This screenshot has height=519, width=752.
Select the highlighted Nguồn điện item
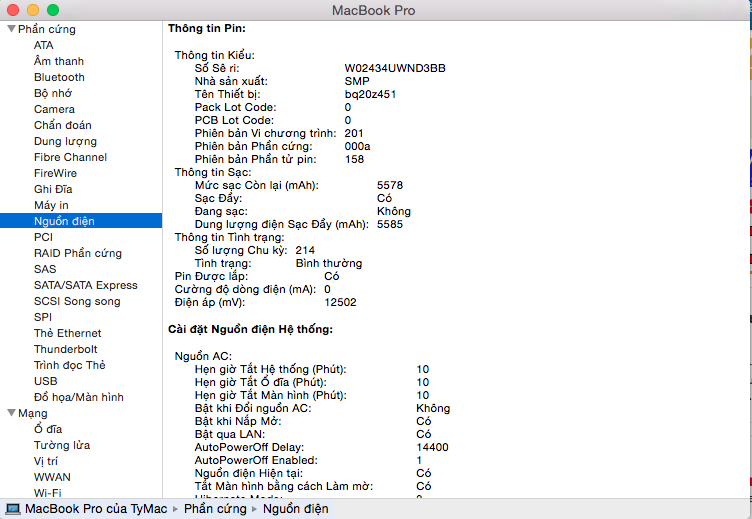pos(81,221)
